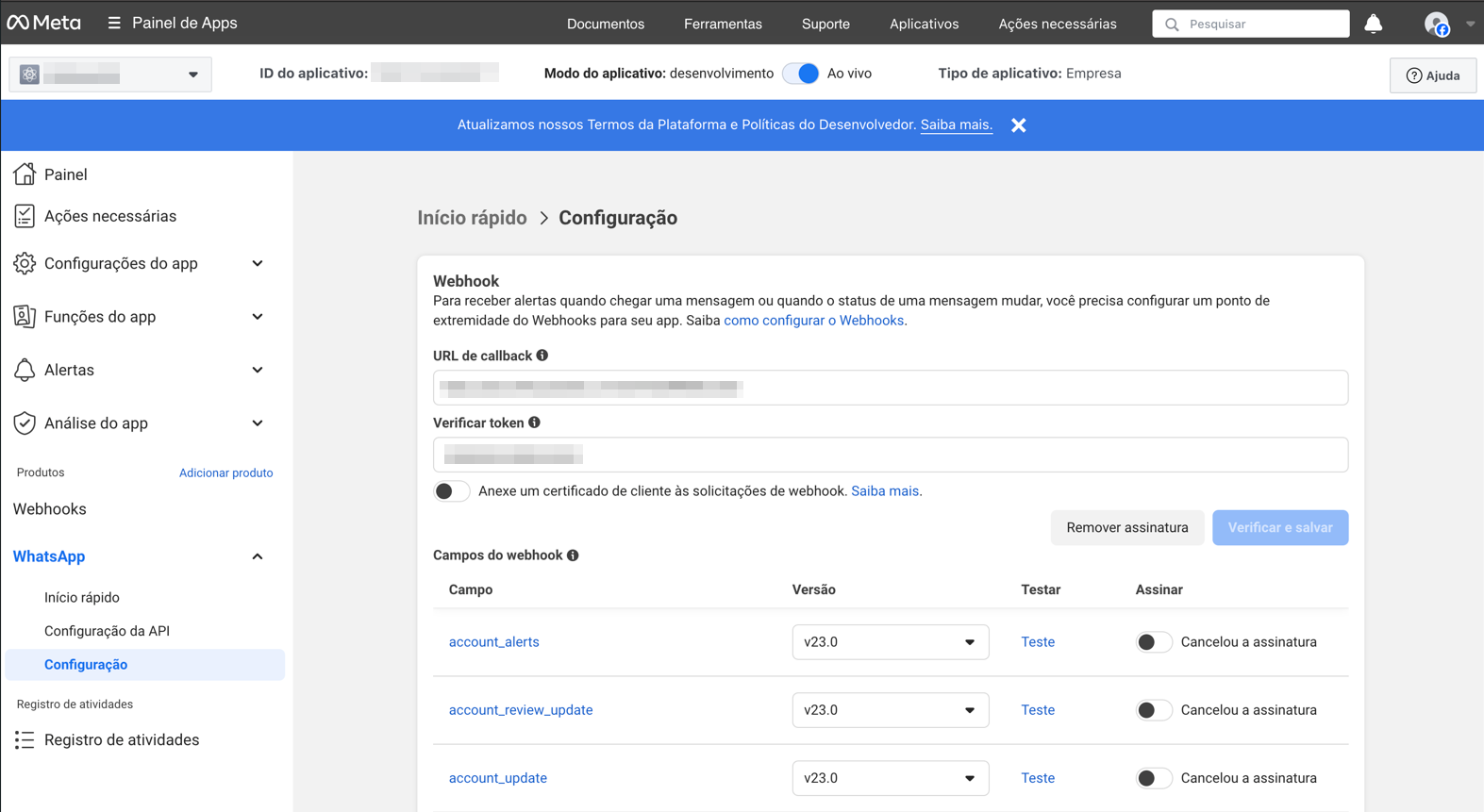Click the Teste link for account_update

1038,778
